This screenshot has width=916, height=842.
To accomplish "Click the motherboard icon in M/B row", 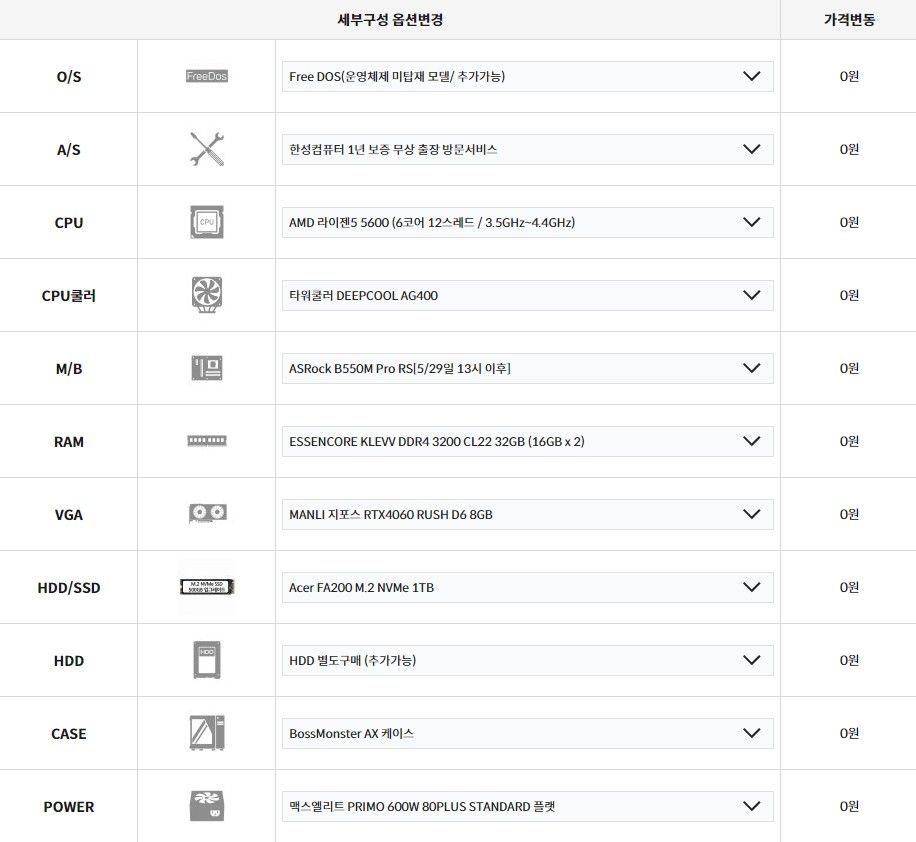I will tap(207, 368).
